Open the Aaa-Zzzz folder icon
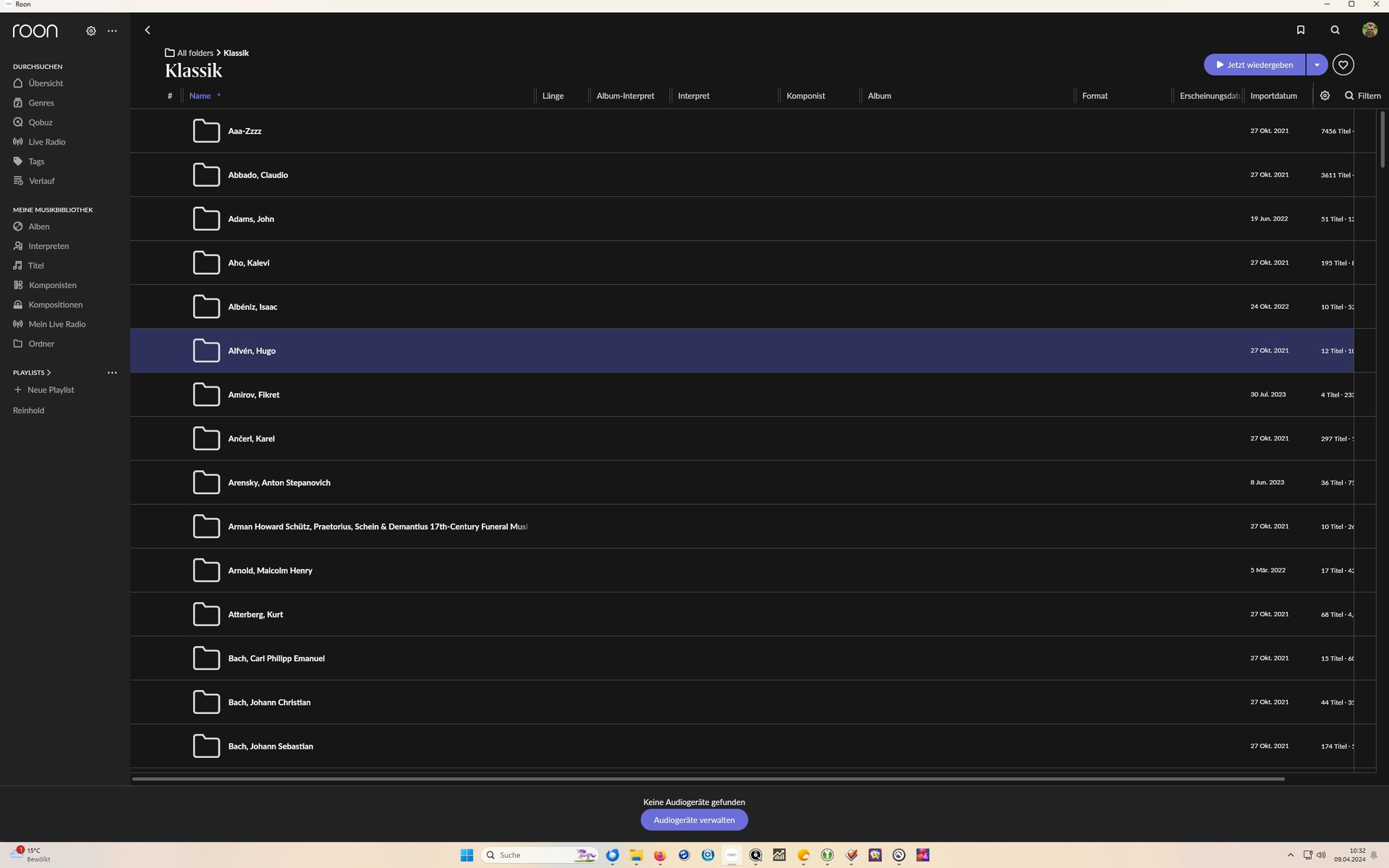 [x=206, y=131]
